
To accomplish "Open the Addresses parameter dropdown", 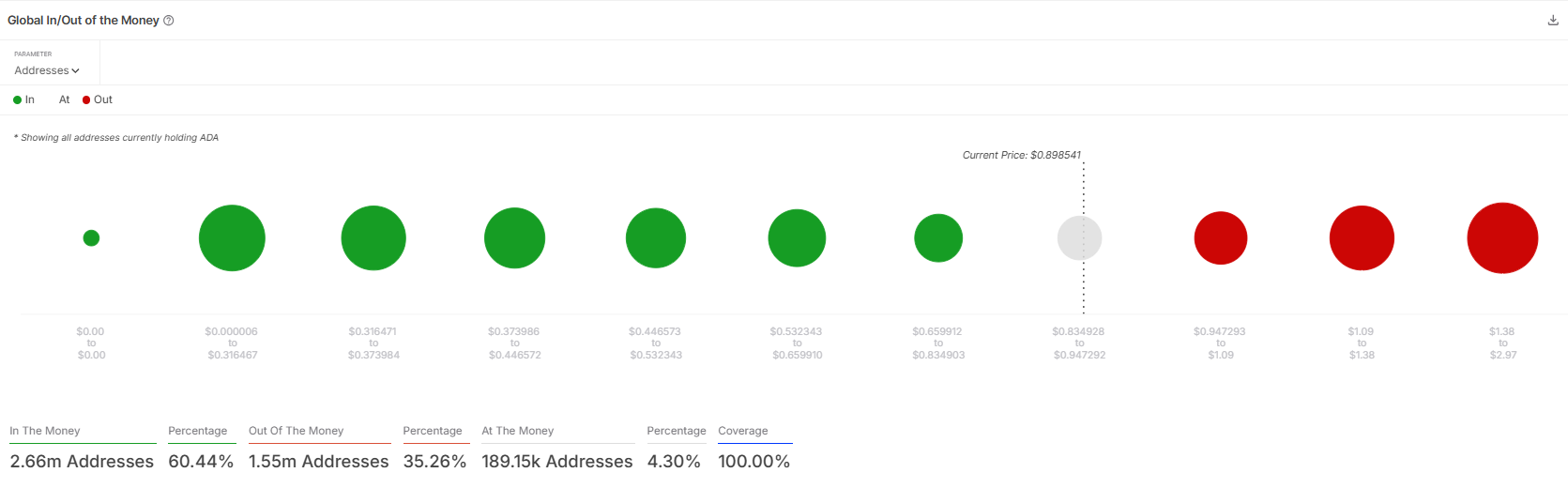I will pyautogui.click(x=47, y=70).
